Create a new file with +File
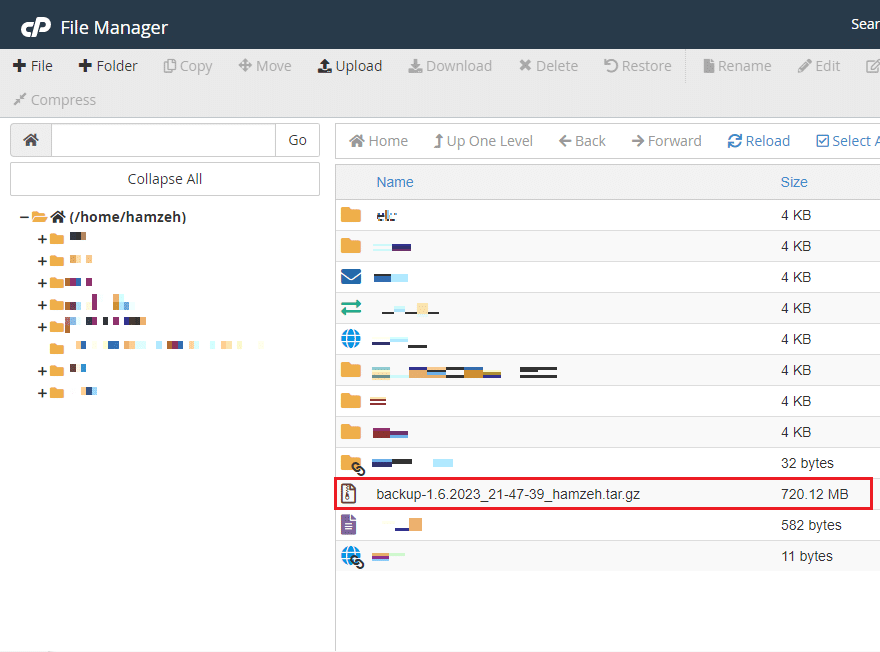The height and width of the screenshot is (652, 880). (33, 66)
